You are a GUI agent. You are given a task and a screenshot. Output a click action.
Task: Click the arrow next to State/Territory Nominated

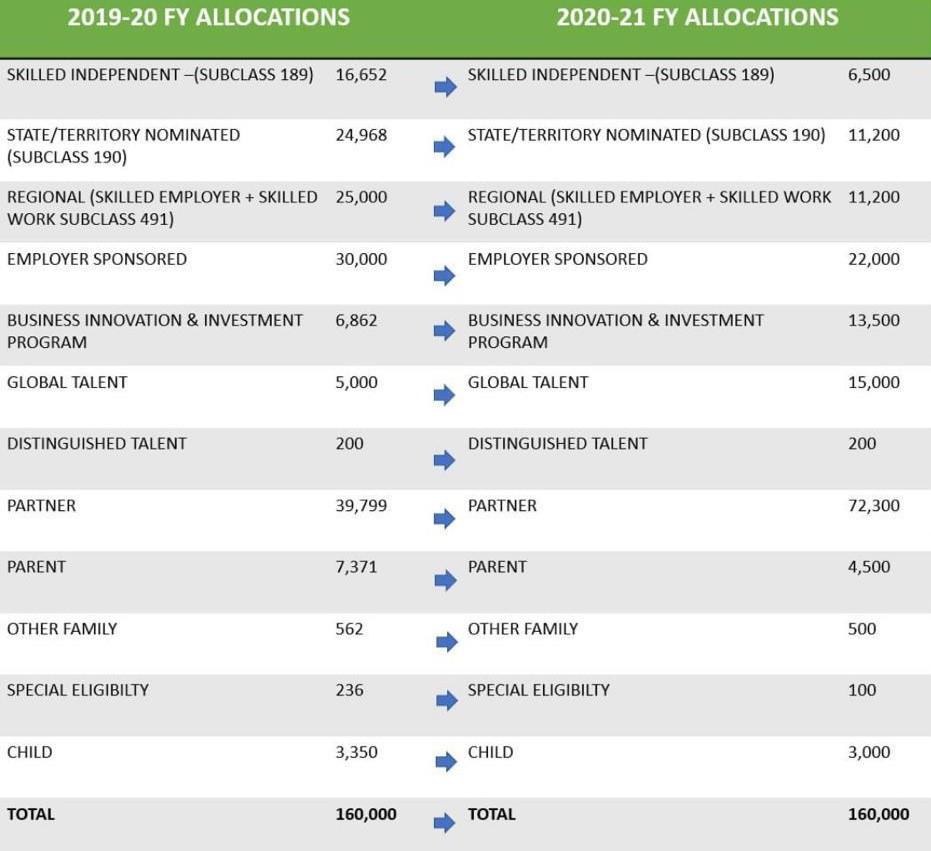(445, 147)
